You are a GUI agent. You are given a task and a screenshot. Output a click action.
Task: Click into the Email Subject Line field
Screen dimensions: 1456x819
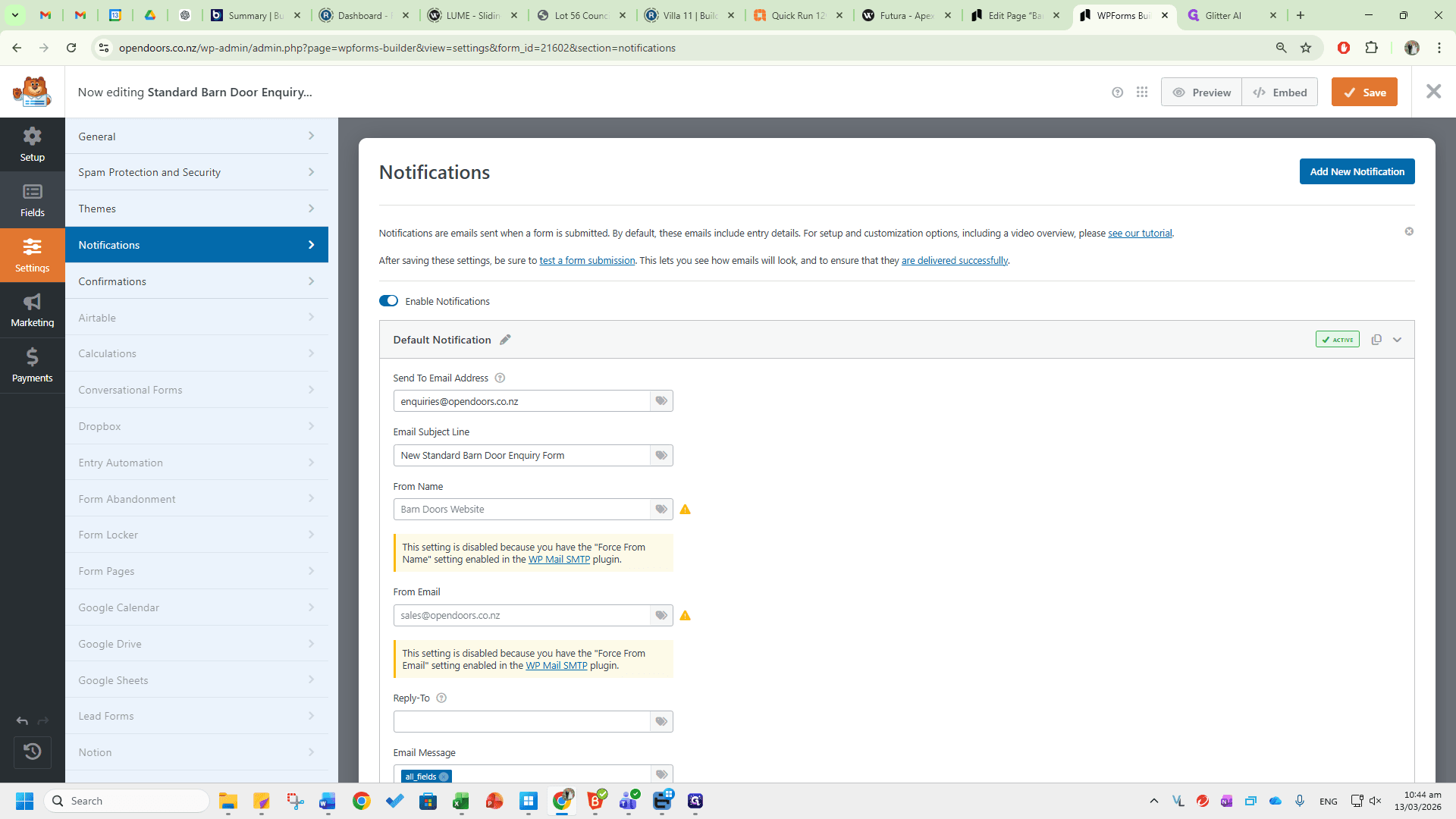click(x=522, y=456)
